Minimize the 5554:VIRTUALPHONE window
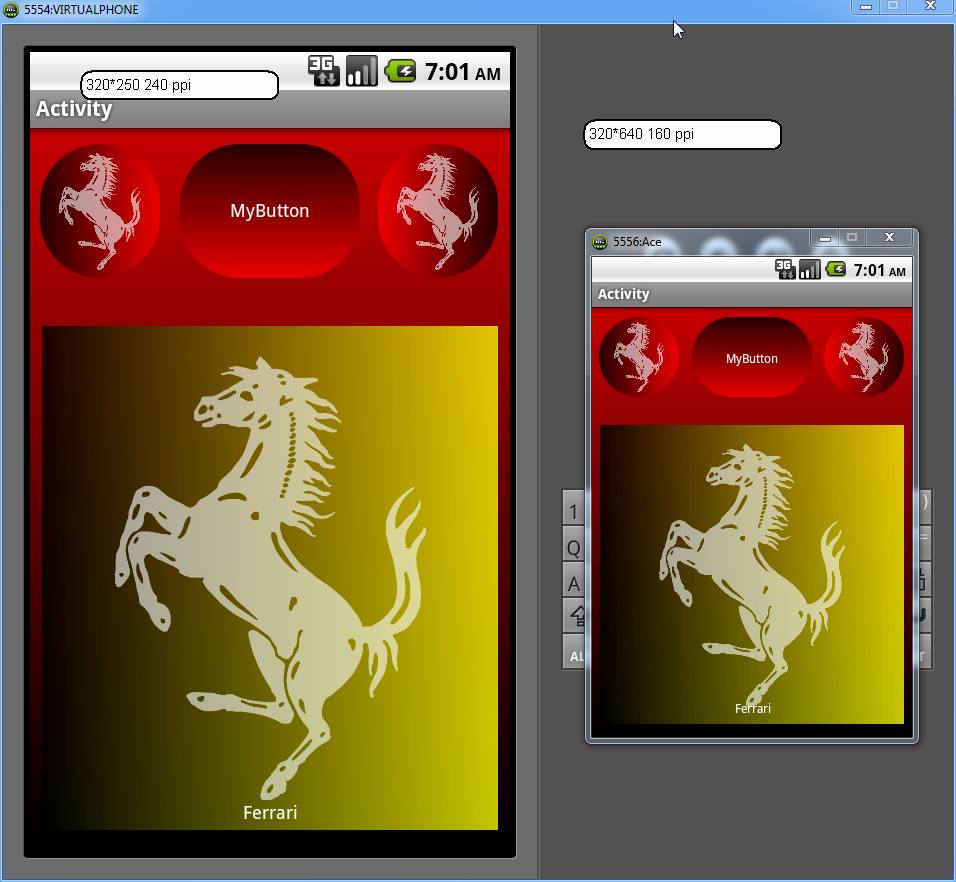956x882 pixels. [x=866, y=7]
